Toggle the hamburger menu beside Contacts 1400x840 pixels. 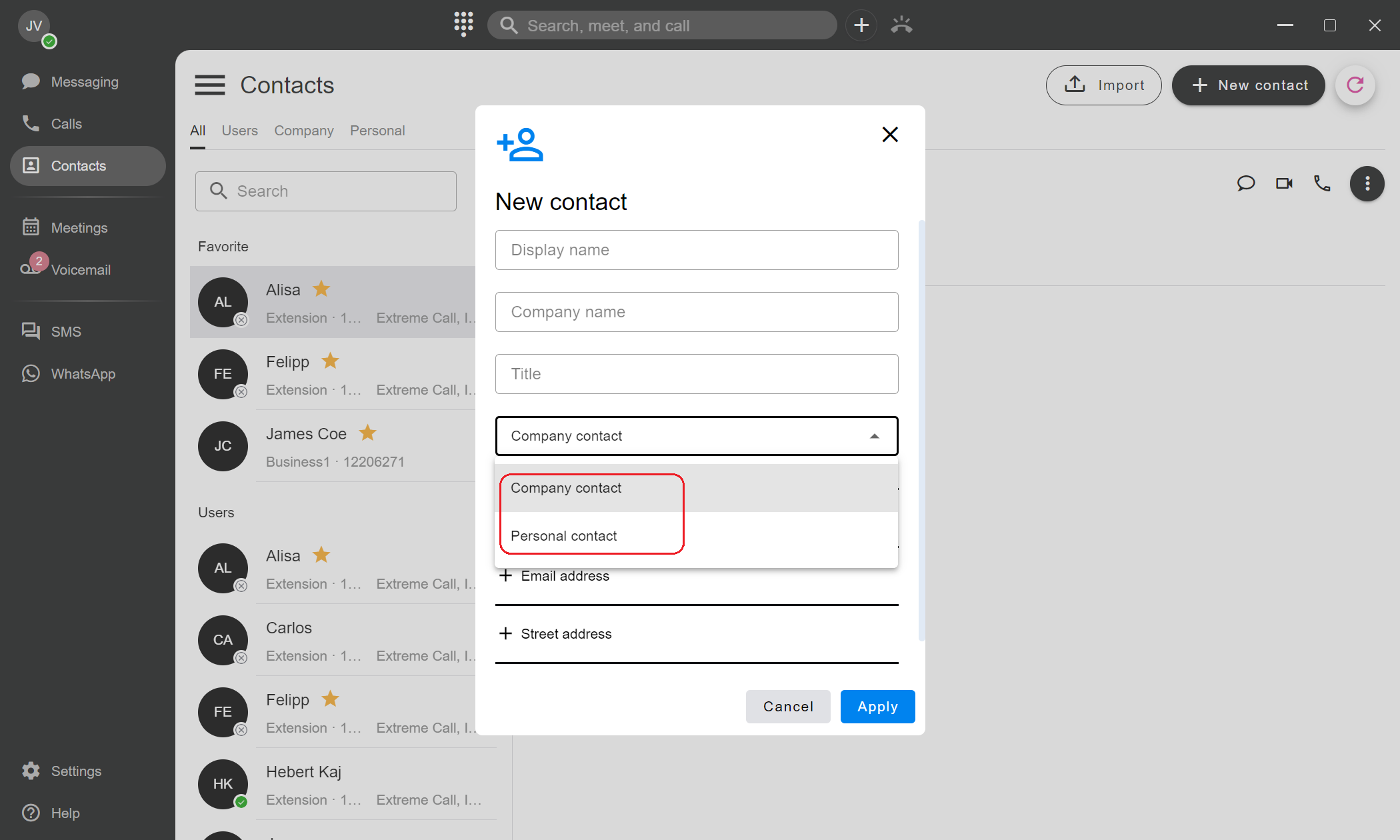click(x=209, y=85)
